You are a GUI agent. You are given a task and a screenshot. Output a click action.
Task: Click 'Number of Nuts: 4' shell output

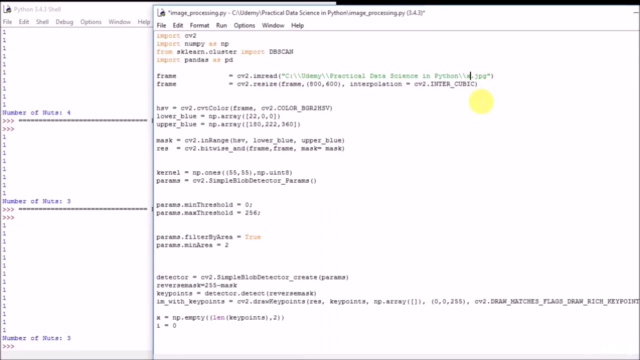(x=36, y=113)
